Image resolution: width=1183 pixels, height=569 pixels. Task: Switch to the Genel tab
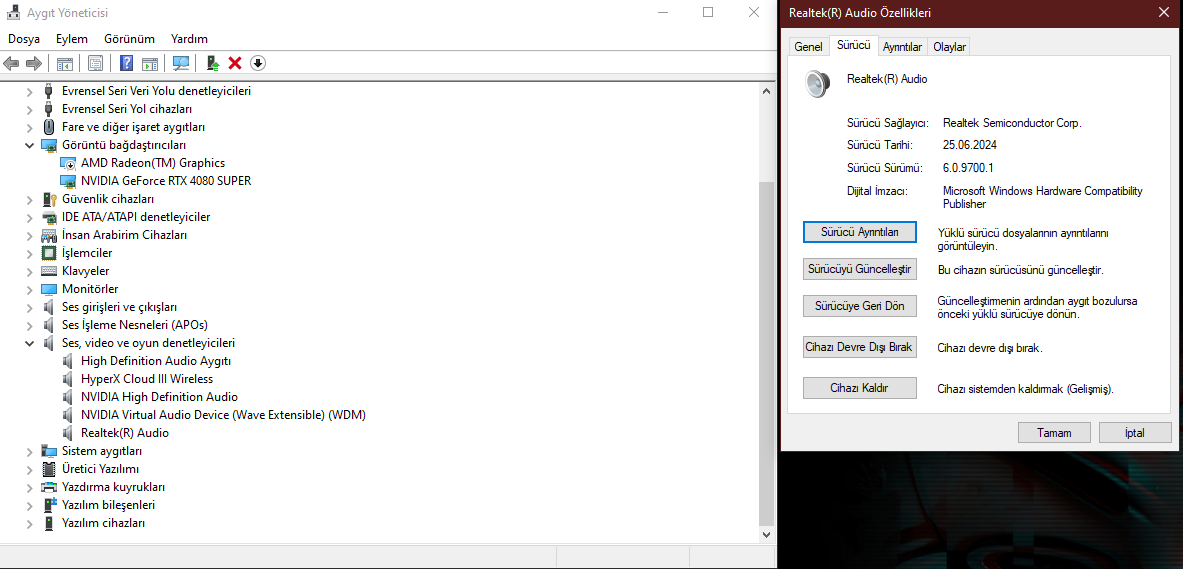tap(808, 47)
